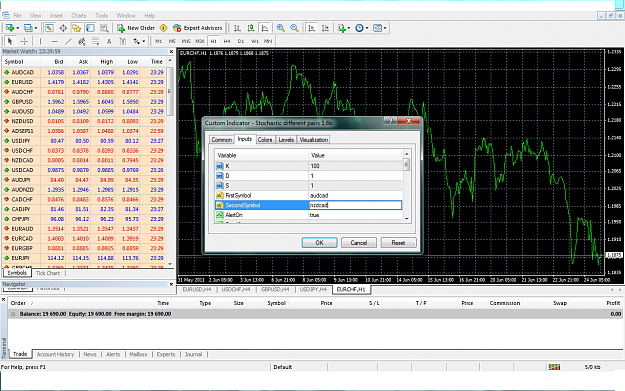Open the new chart dropdown arrow
The width and height of the screenshot is (625, 391).
[18, 28]
